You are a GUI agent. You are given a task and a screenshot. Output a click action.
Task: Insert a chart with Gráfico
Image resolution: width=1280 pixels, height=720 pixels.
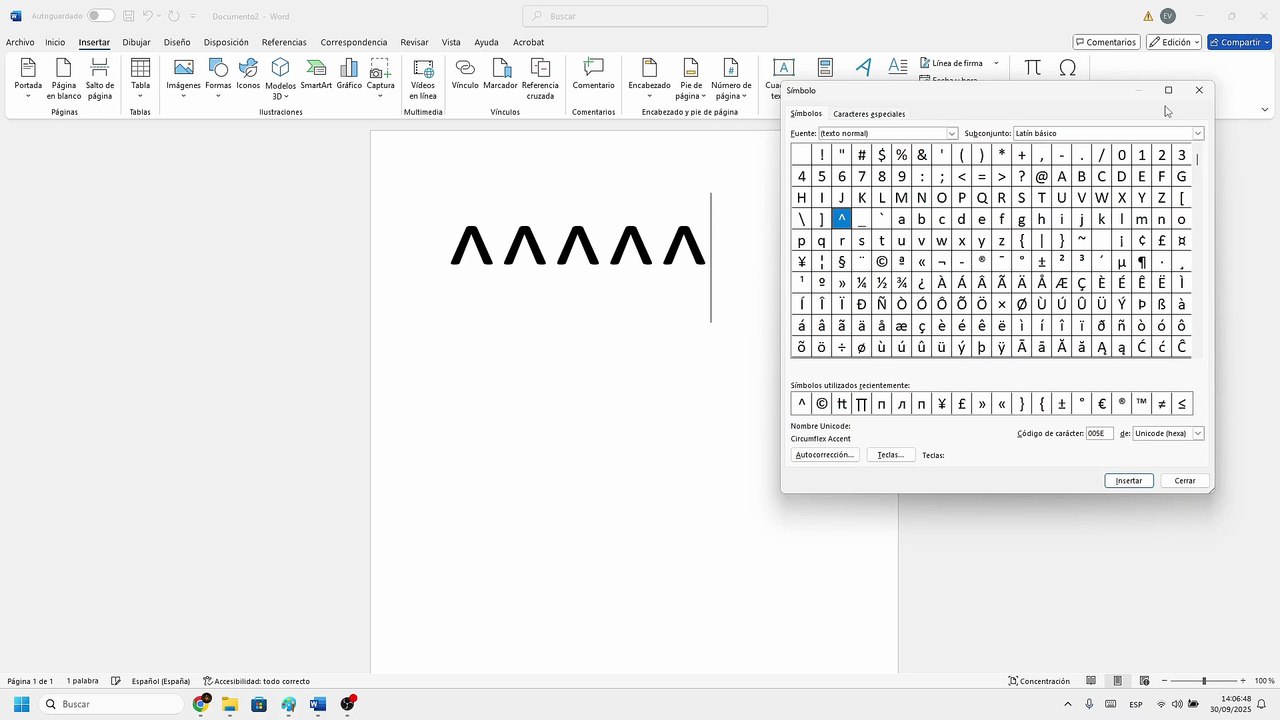[349, 75]
